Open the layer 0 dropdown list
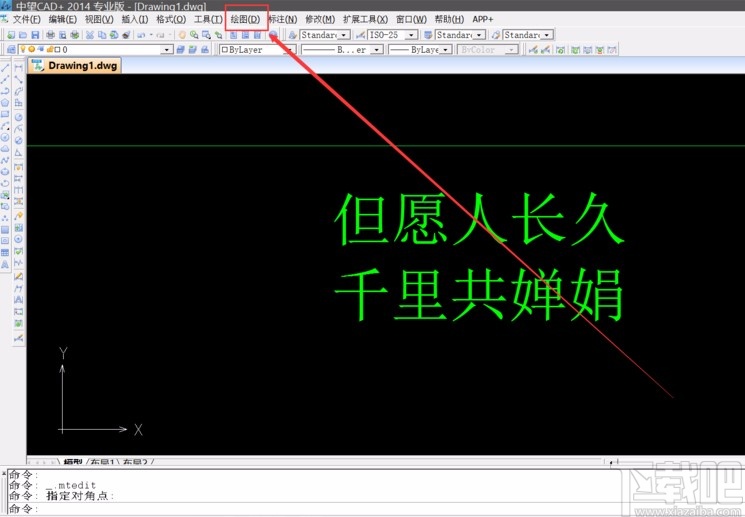745x517 pixels. [x=166, y=49]
